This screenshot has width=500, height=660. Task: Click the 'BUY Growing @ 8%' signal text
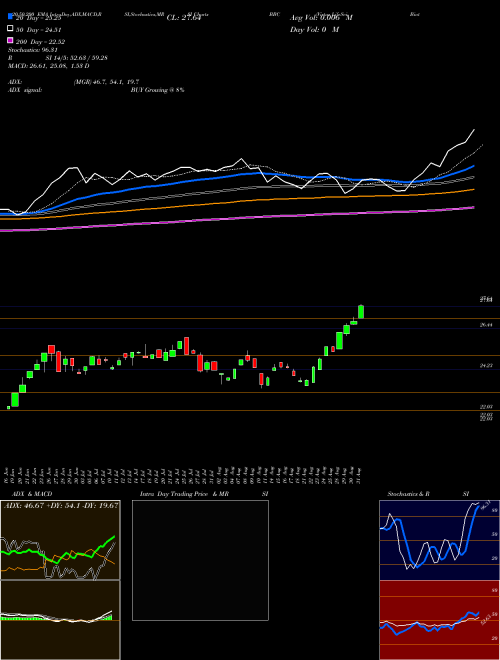(157, 90)
